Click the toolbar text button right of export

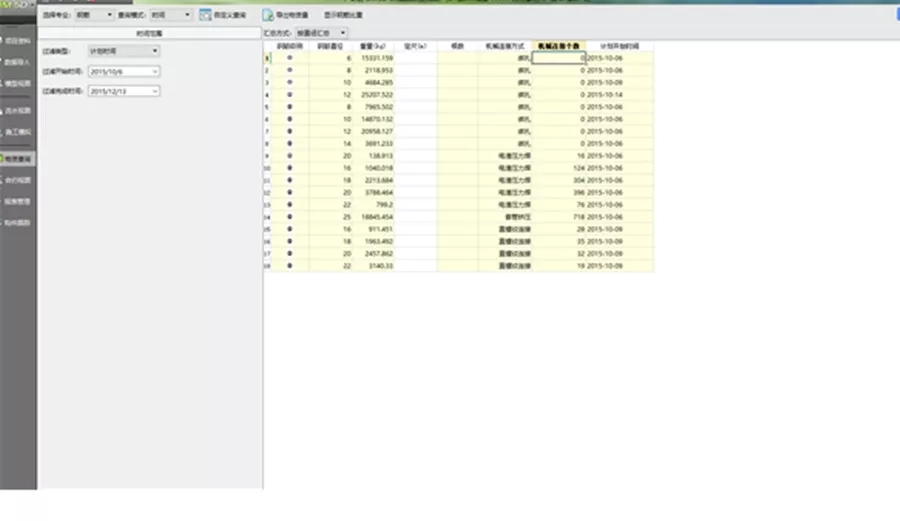tap(343, 15)
